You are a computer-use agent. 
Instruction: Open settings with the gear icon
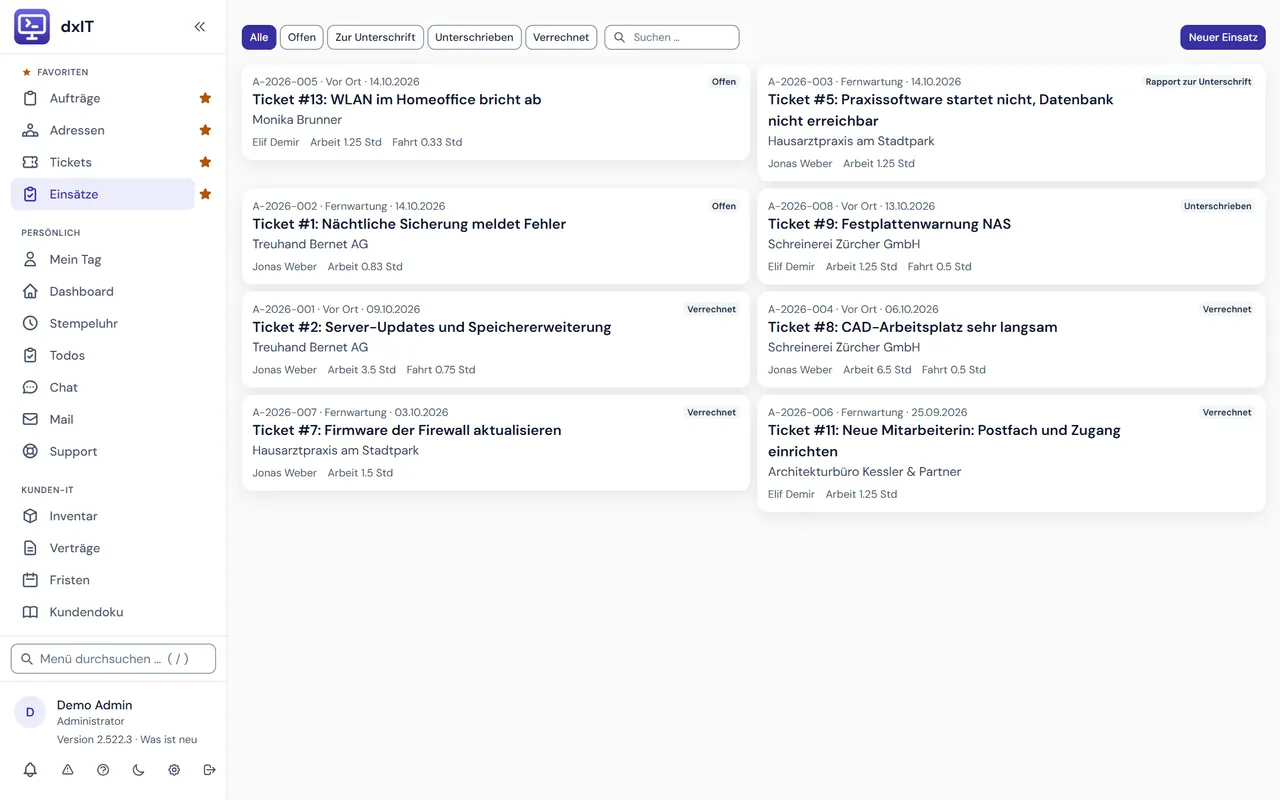174,770
